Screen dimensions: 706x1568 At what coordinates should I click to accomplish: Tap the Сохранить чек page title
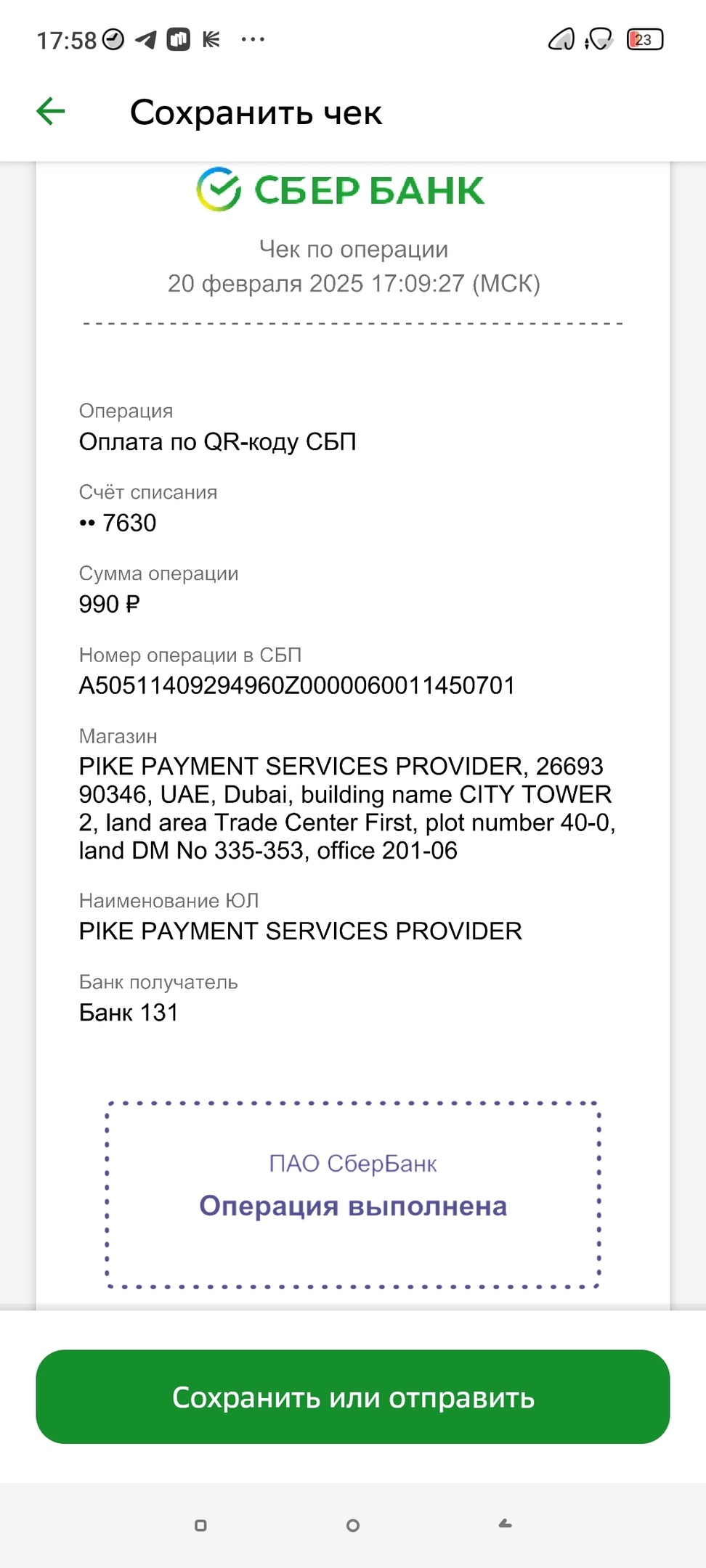[256, 113]
